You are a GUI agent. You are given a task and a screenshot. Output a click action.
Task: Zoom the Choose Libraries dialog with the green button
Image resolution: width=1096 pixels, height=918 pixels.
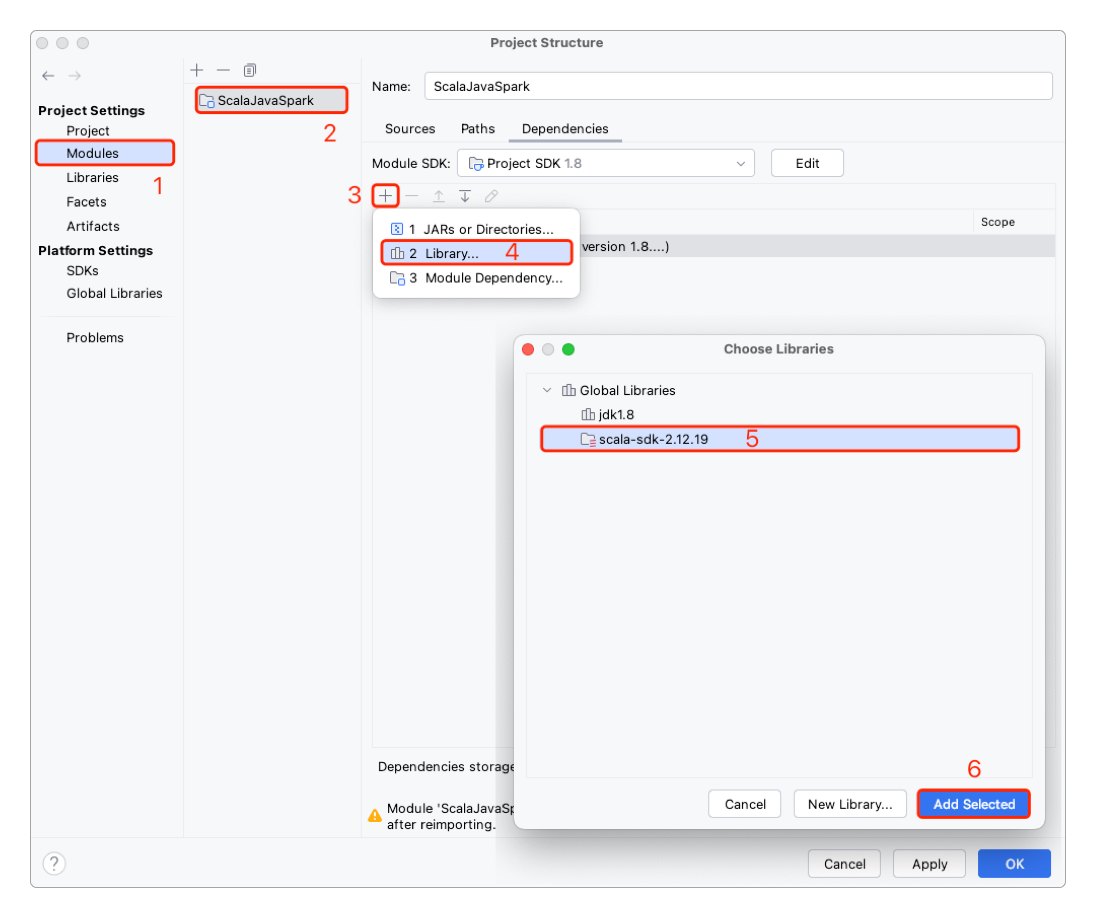[x=568, y=349]
